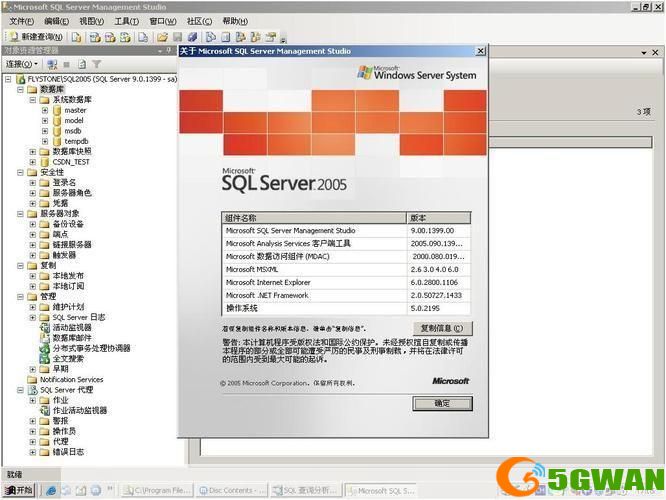This screenshot has height=500, width=666.
Task: Click the Save All icon in toolbar
Action: click(x=192, y=37)
